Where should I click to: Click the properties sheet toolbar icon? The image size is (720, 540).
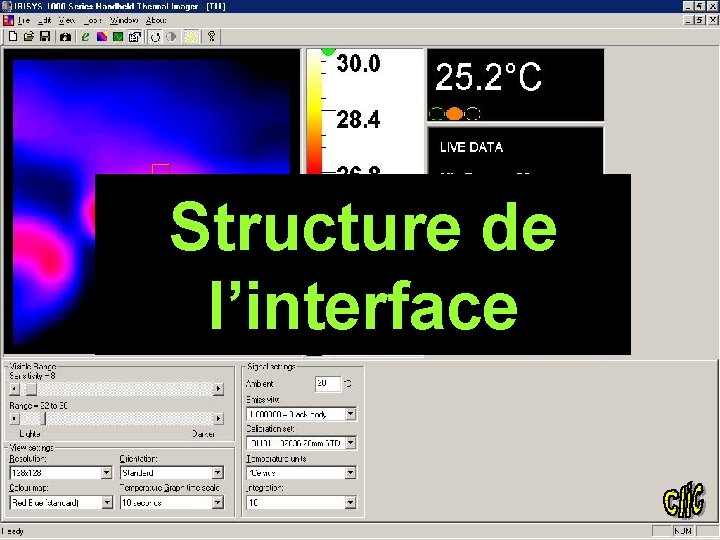pyautogui.click(x=135, y=37)
